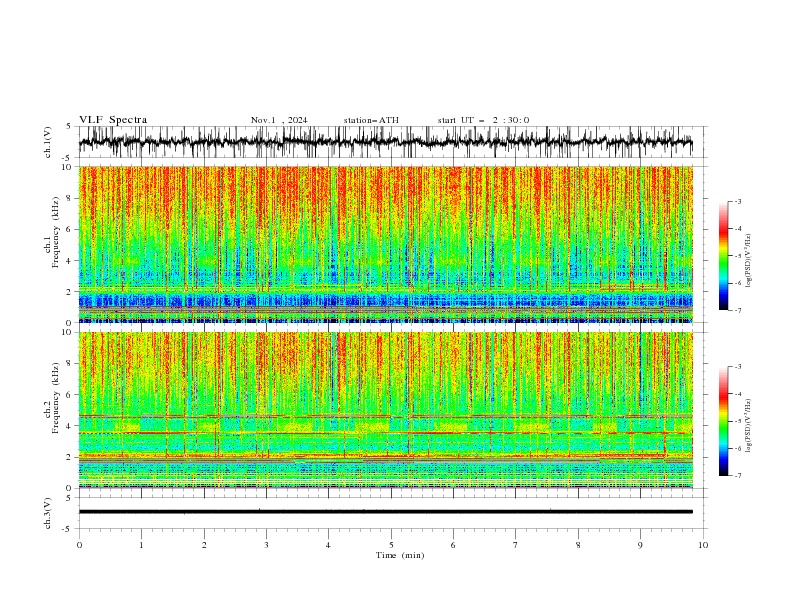Click time axis tick label '7'
This screenshot has height=612, width=792.
tap(516, 545)
